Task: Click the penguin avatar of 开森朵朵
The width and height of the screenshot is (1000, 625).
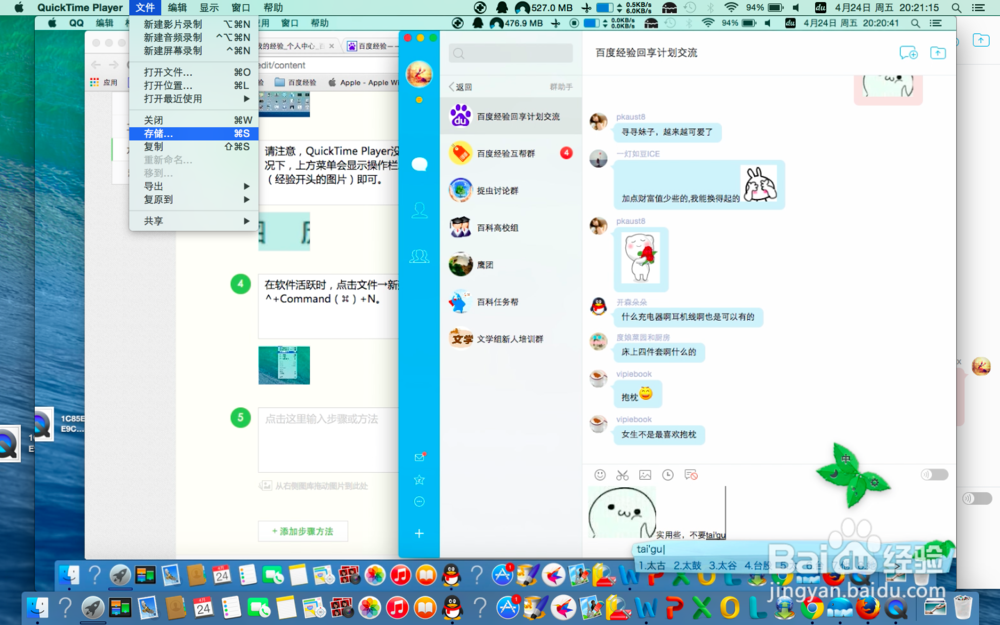Action: click(x=598, y=306)
